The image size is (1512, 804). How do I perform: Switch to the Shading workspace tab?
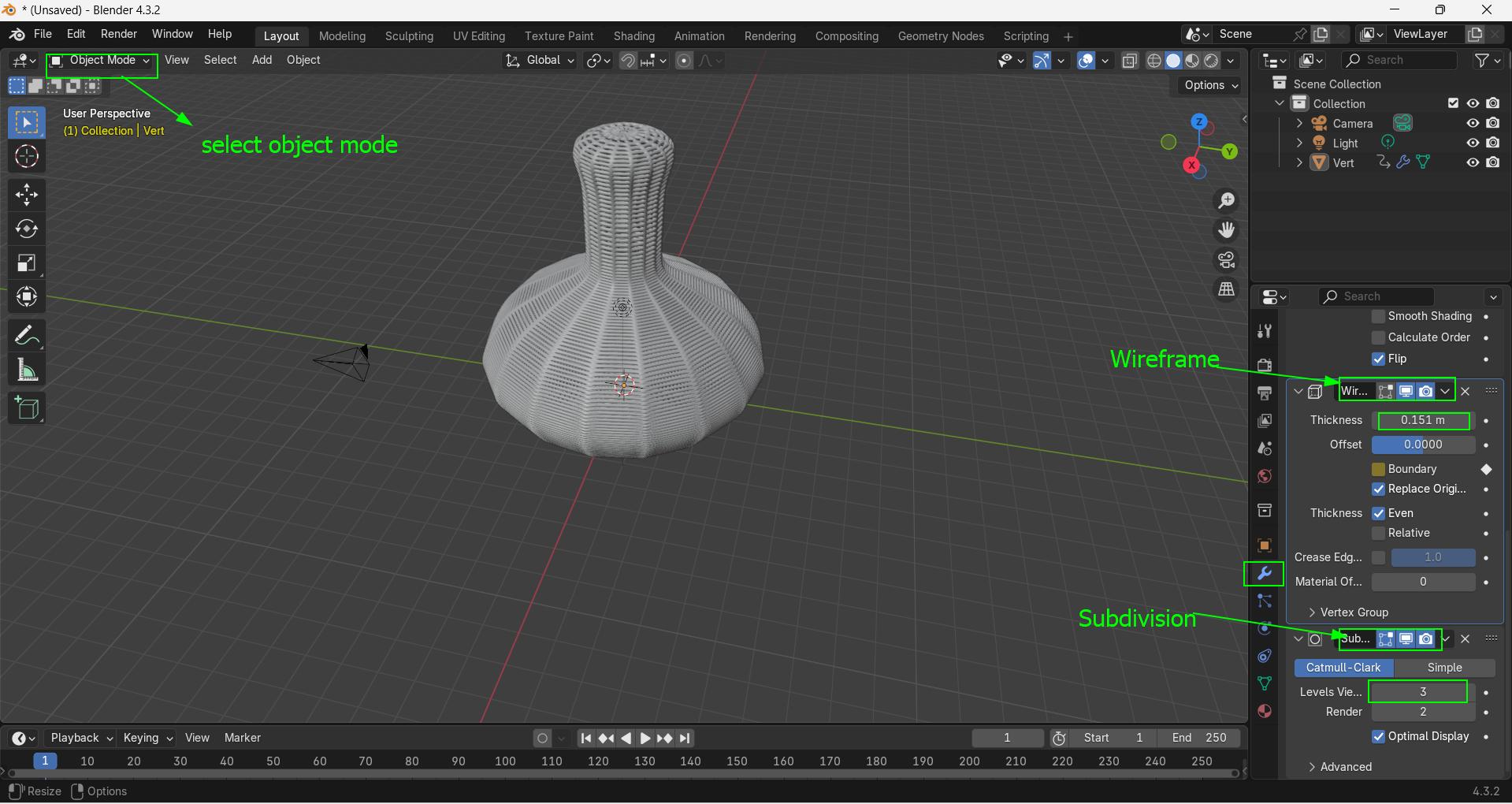633,36
